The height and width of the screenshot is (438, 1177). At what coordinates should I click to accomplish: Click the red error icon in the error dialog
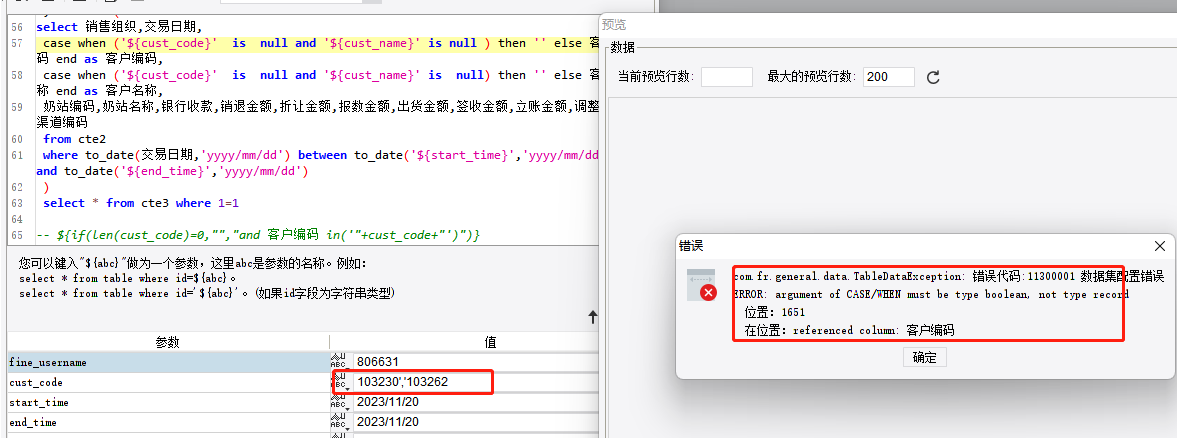pyautogui.click(x=707, y=292)
